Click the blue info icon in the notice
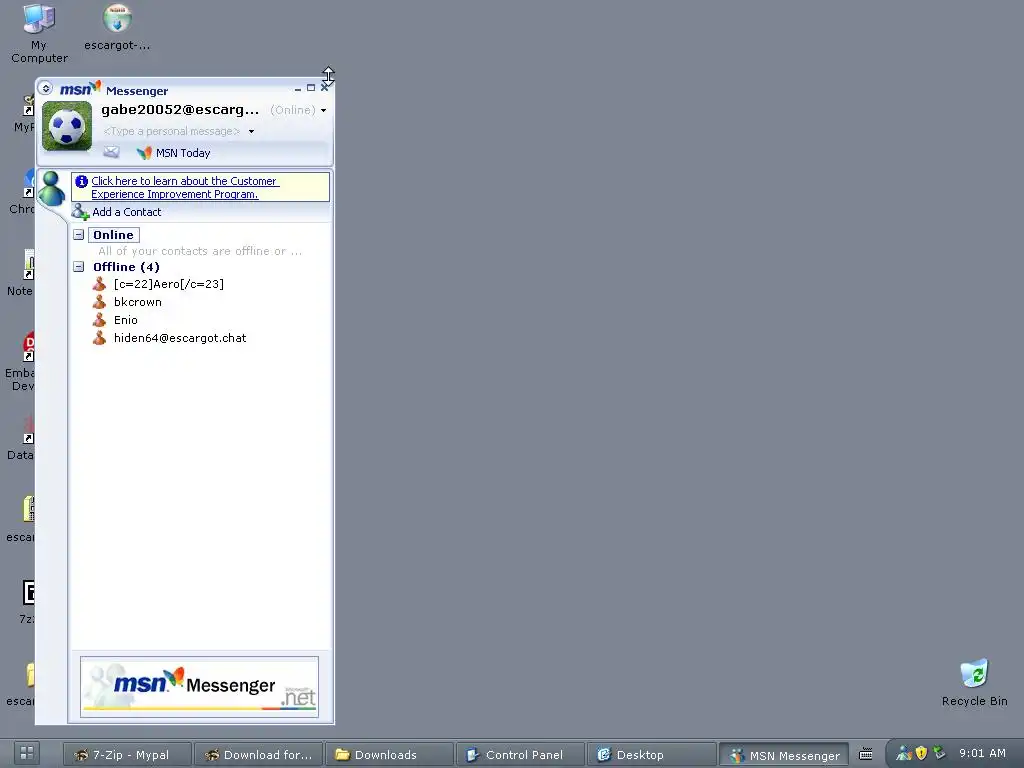The height and width of the screenshot is (768, 1024). click(x=82, y=182)
